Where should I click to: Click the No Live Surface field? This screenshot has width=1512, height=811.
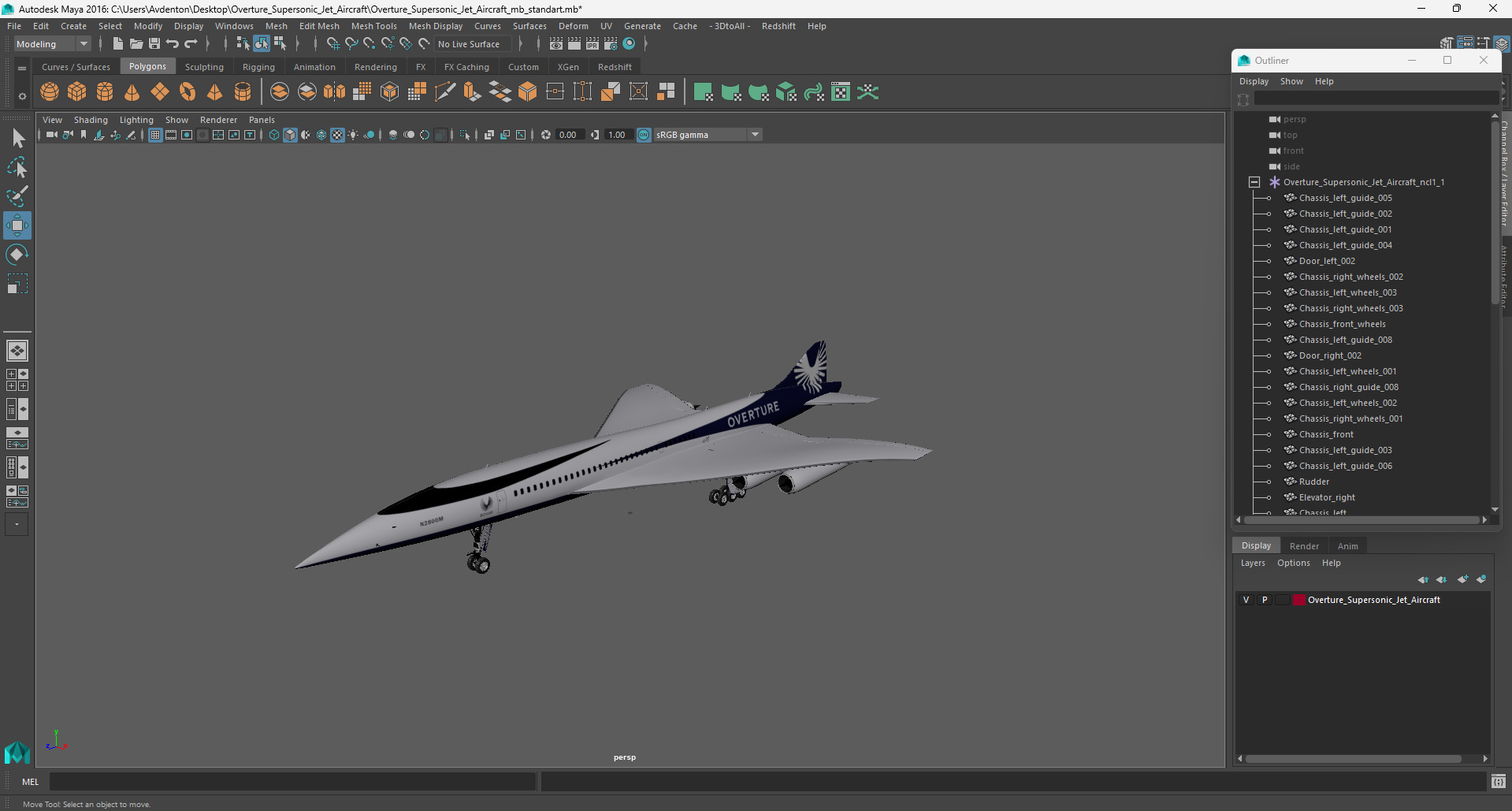(472, 44)
